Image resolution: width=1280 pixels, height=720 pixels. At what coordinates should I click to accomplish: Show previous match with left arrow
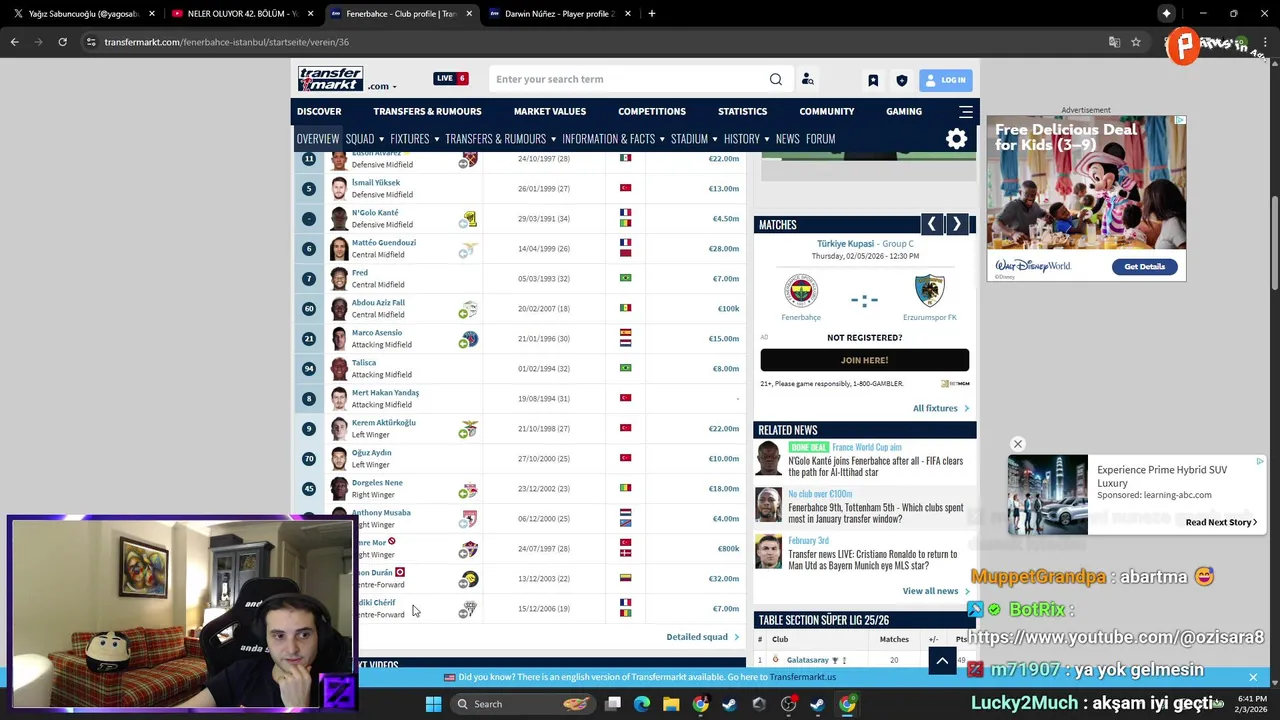coord(931,225)
